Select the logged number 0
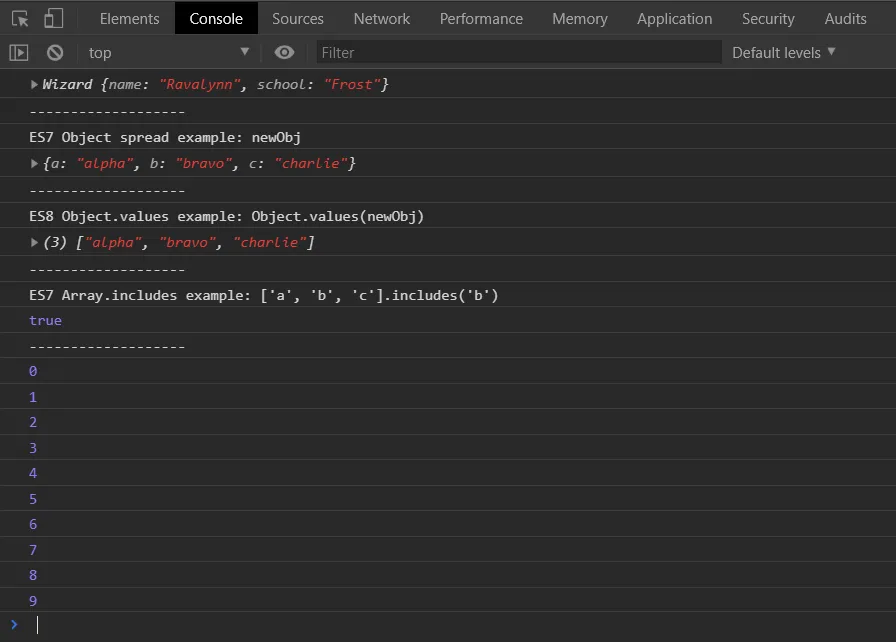Image resolution: width=896 pixels, height=642 pixels. click(x=33, y=371)
